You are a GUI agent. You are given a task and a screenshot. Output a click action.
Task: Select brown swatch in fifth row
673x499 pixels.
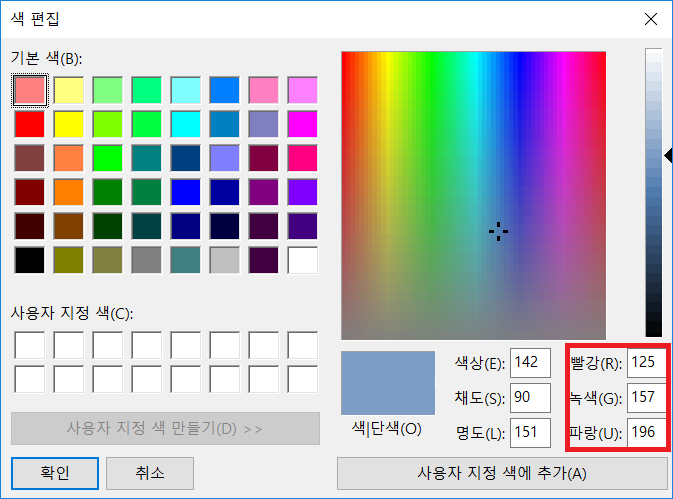pos(69,226)
